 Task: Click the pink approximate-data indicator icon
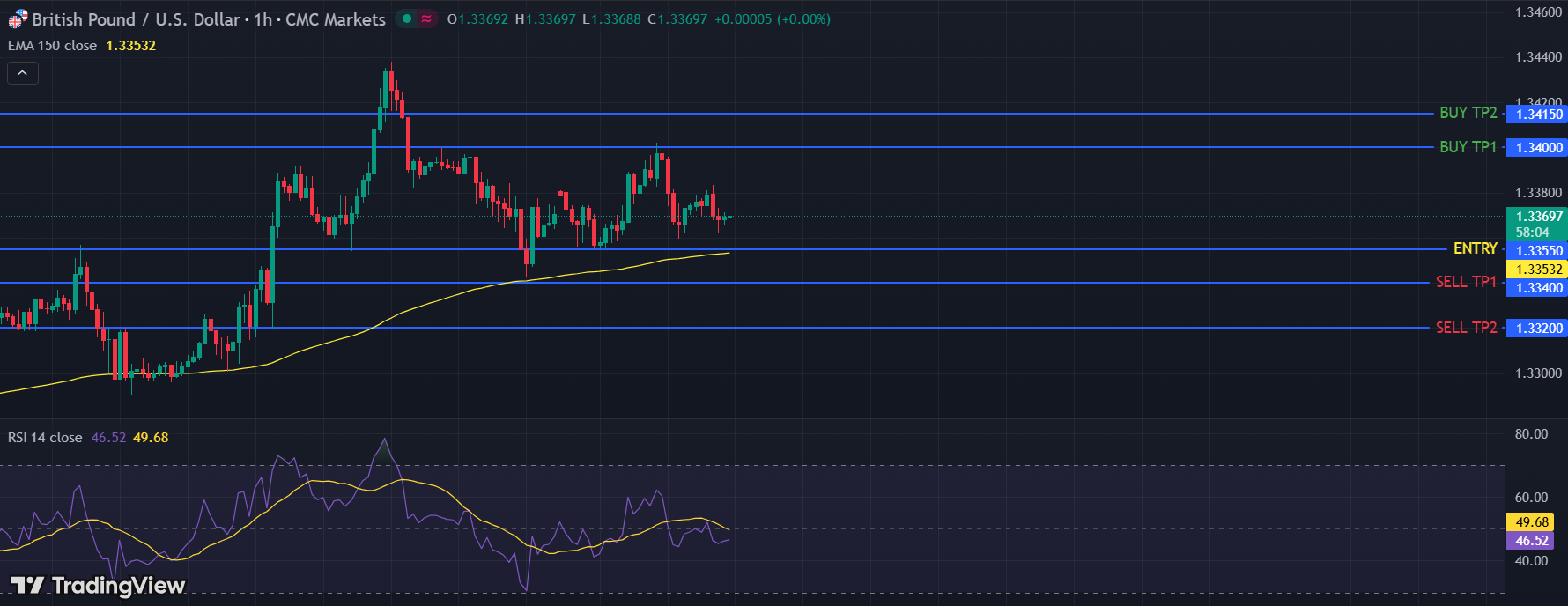click(426, 18)
